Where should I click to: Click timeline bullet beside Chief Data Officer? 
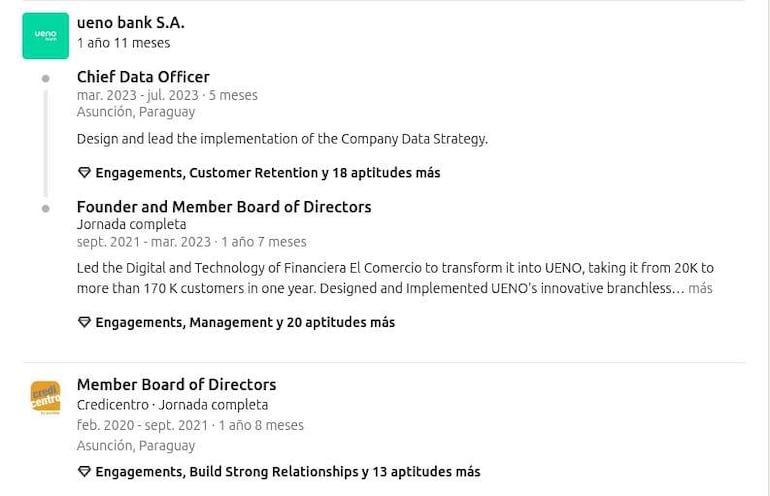click(46, 78)
